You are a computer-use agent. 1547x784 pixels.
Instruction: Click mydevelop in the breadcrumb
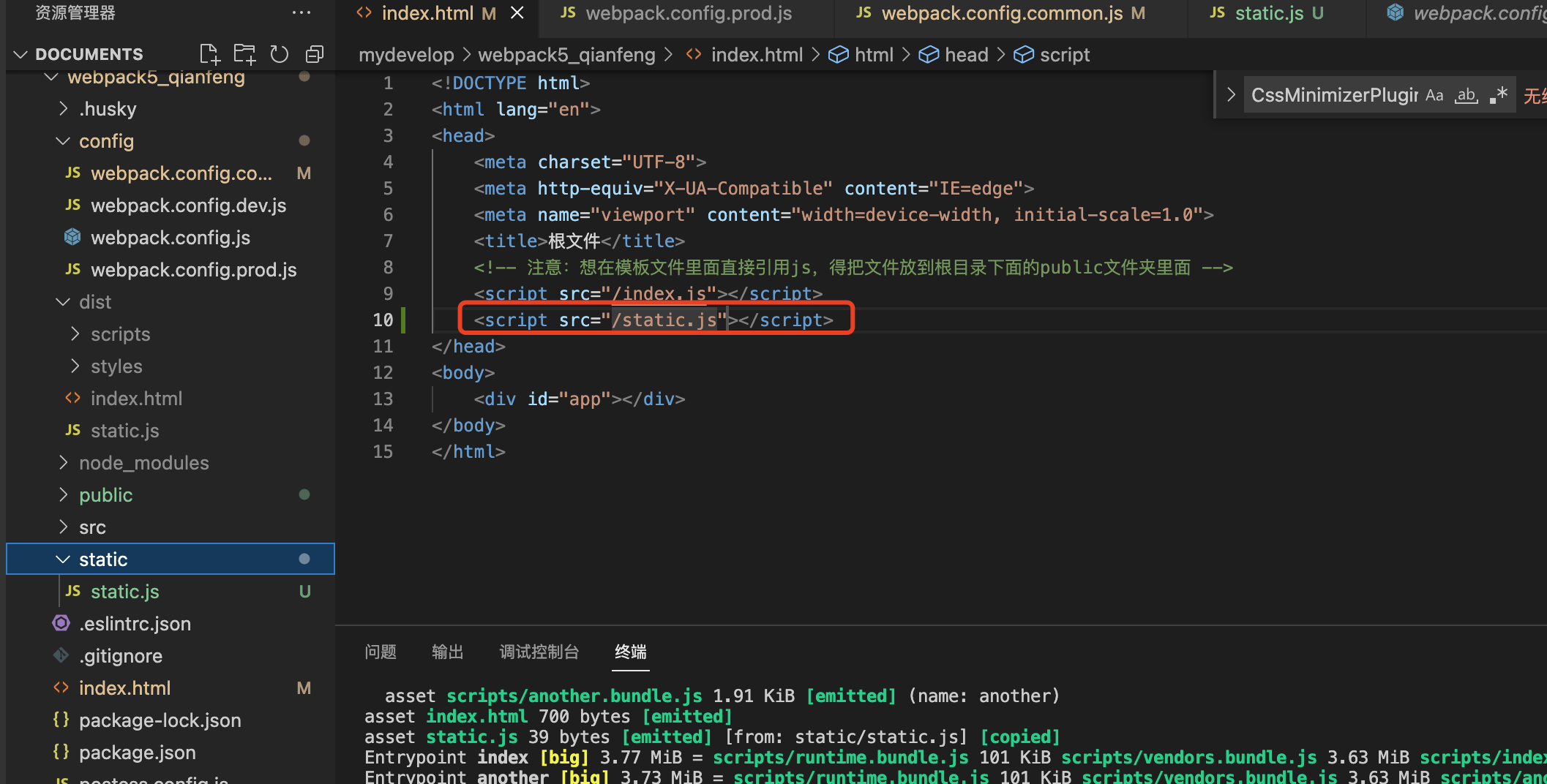click(406, 55)
